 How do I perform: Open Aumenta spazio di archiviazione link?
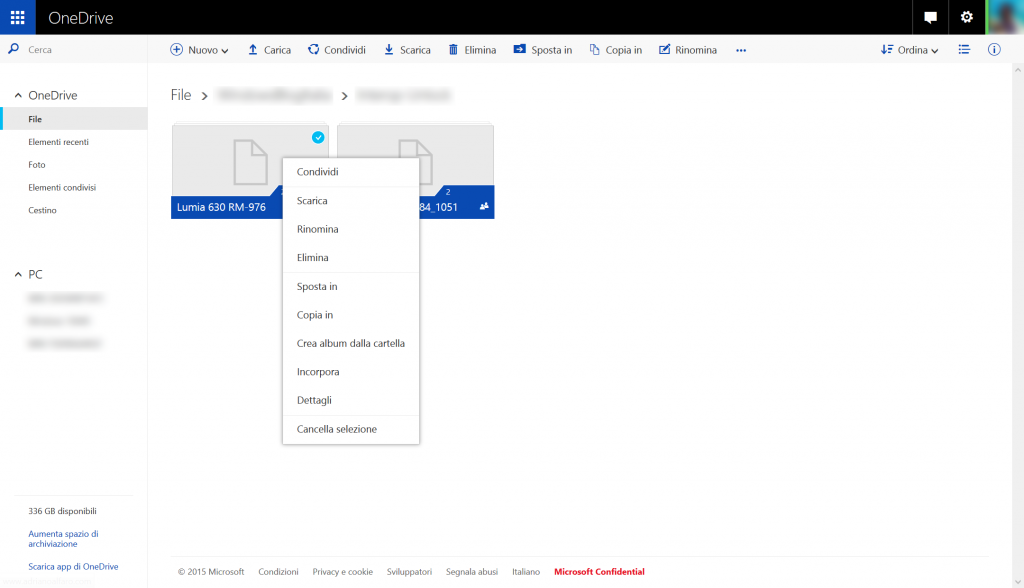[63, 538]
